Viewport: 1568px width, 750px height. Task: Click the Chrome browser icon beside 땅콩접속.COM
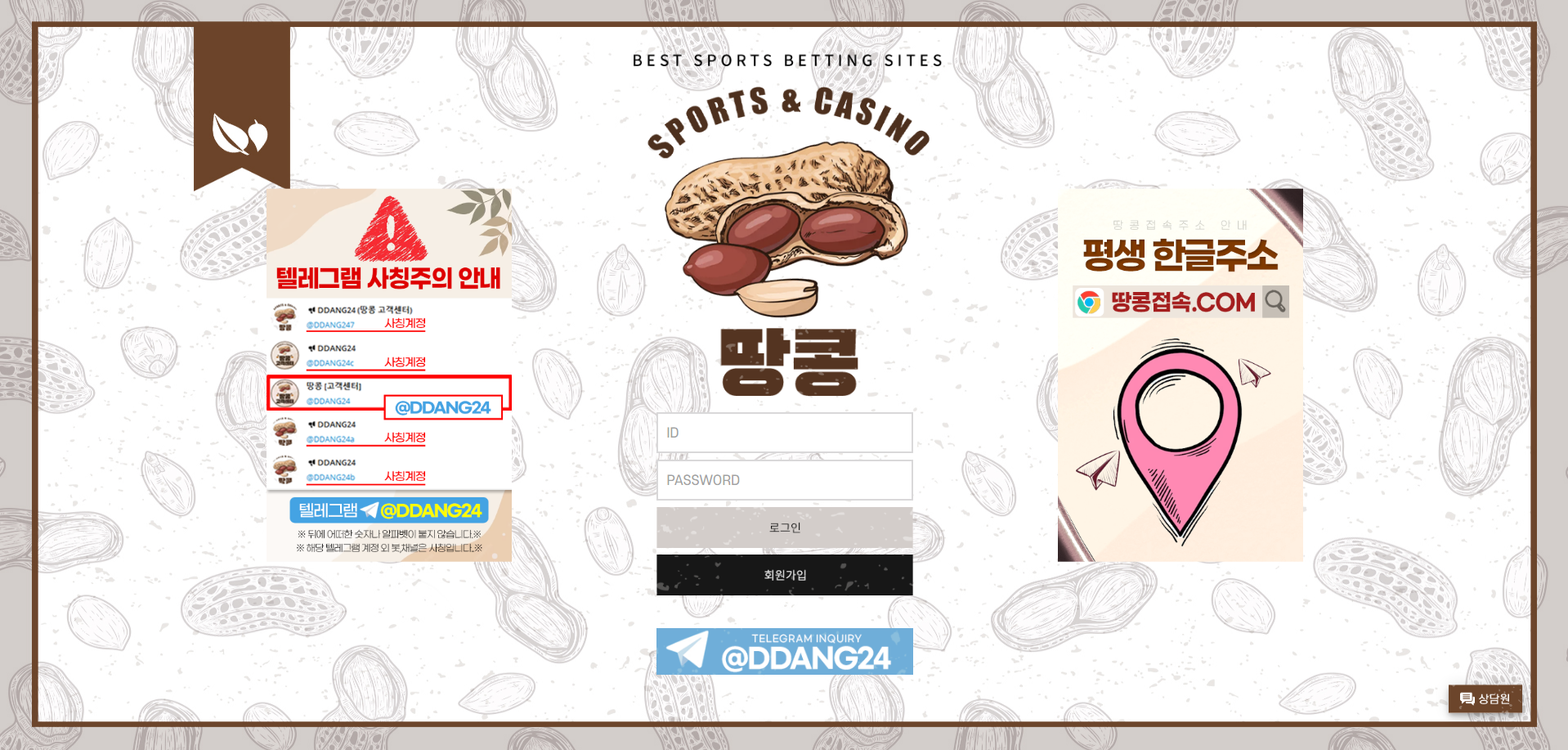pyautogui.click(x=1088, y=303)
